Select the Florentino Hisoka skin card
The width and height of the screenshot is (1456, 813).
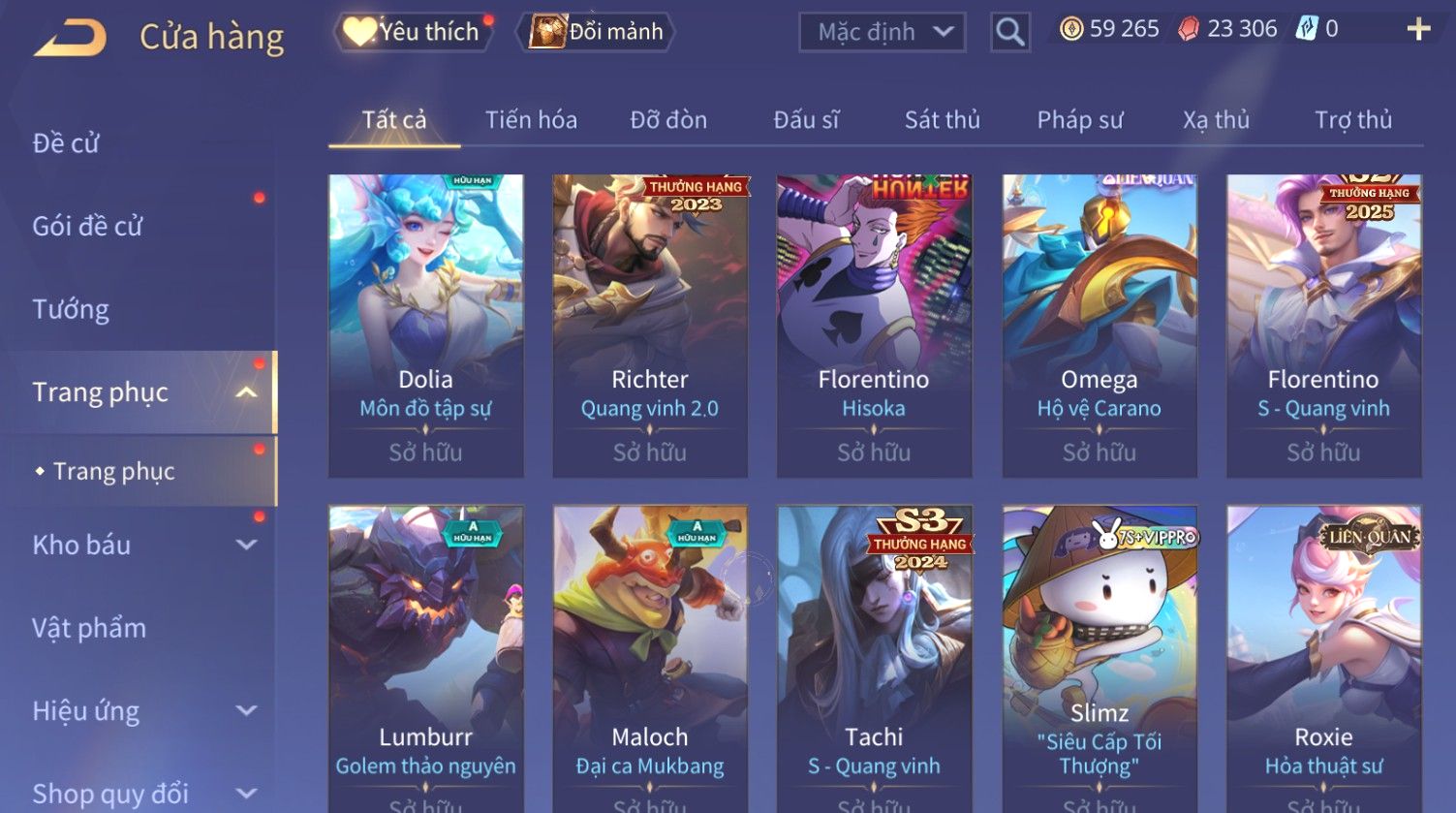click(874, 326)
